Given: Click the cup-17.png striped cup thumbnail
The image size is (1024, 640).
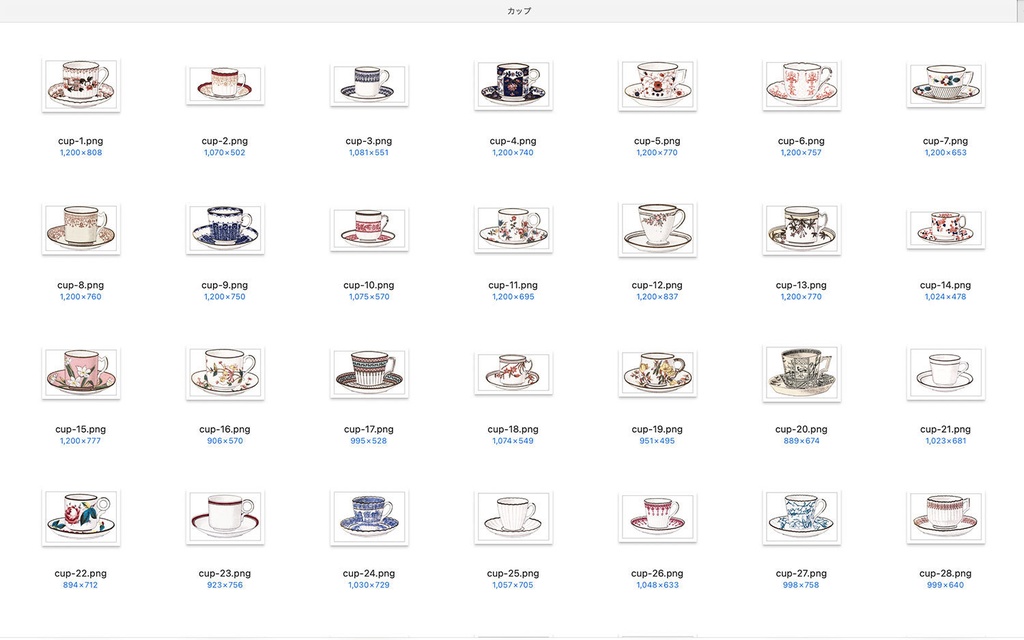Looking at the screenshot, I should [369, 373].
